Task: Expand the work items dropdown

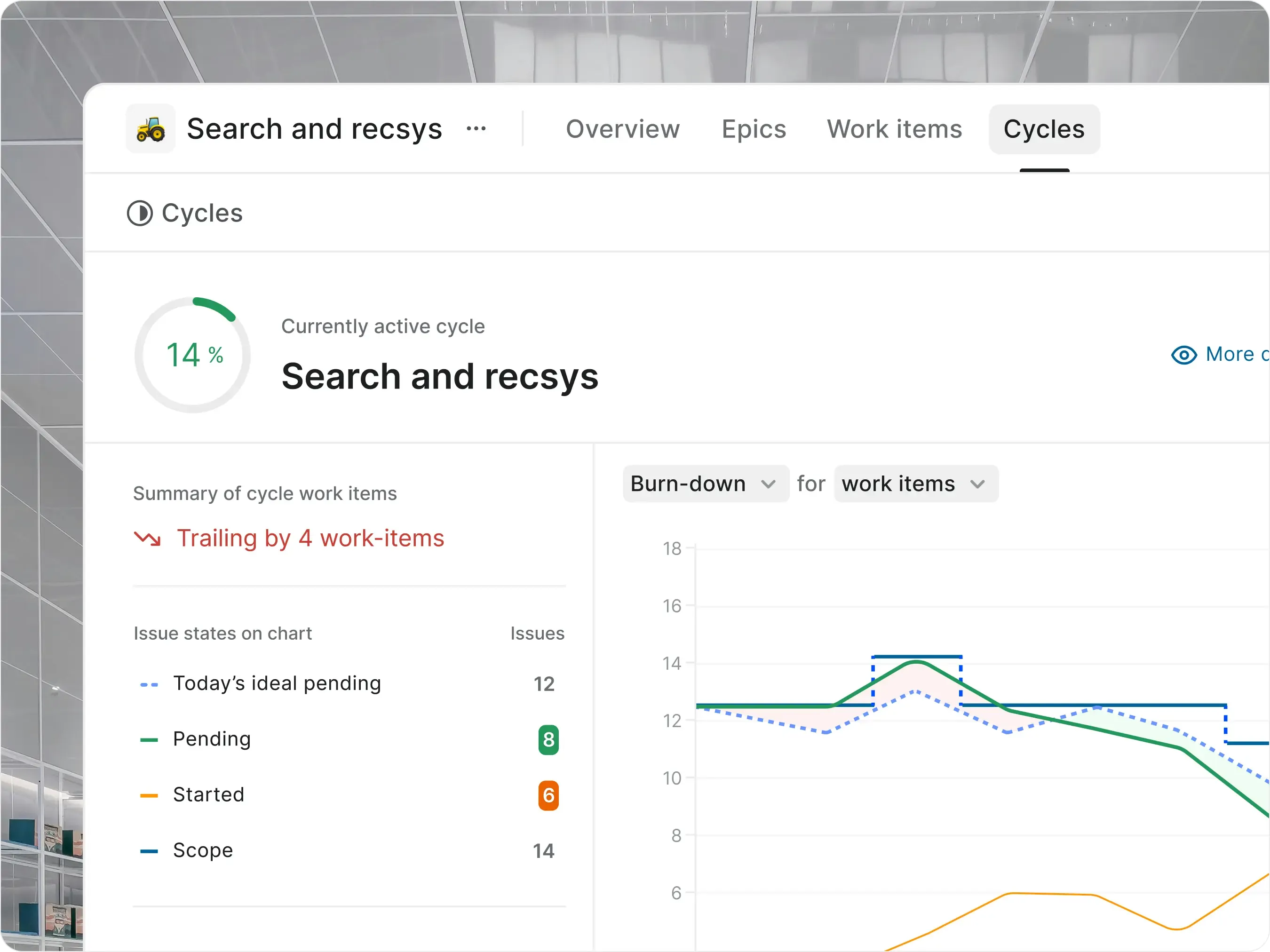Action: (916, 484)
